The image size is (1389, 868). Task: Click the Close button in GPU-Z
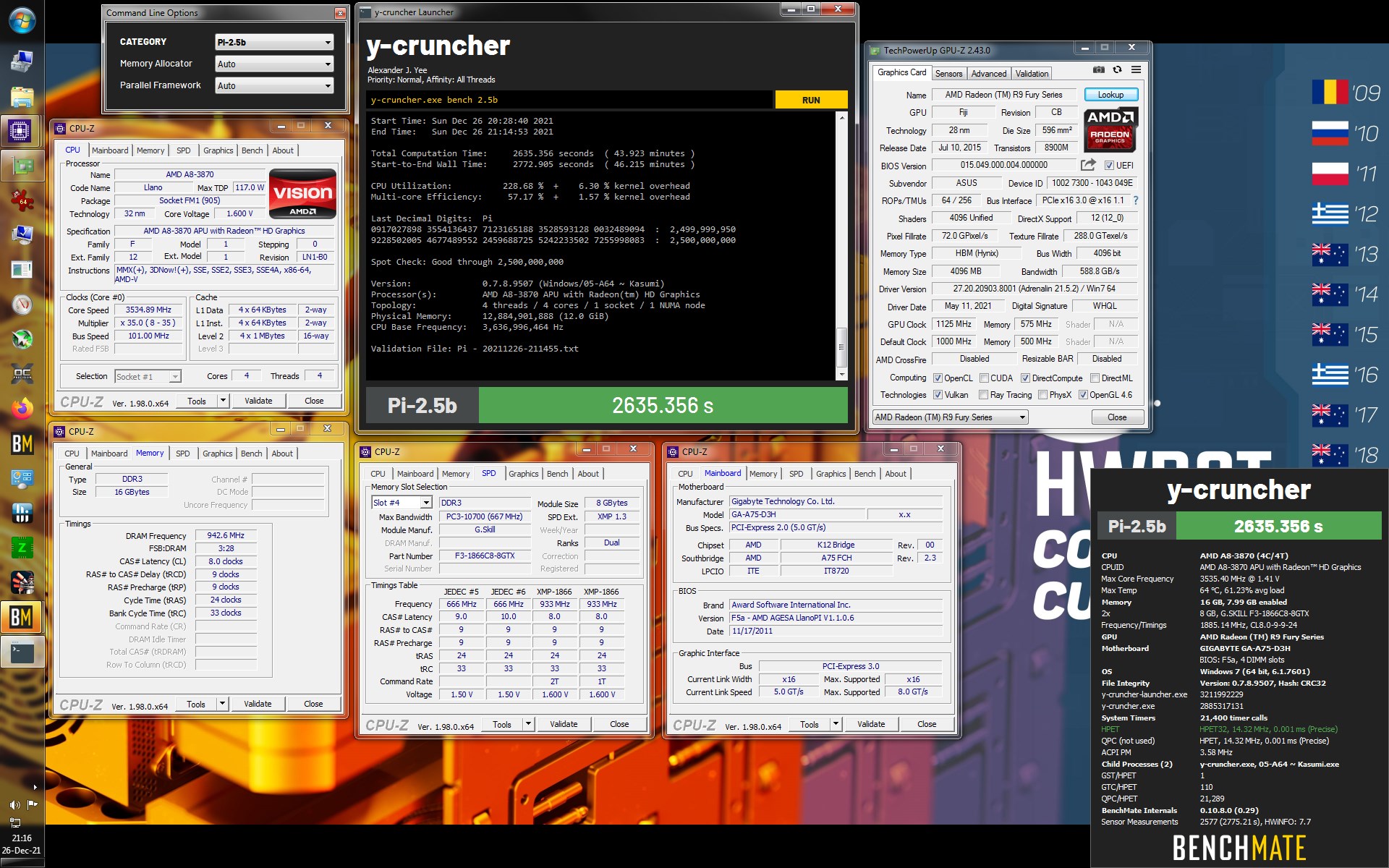click(x=1117, y=417)
